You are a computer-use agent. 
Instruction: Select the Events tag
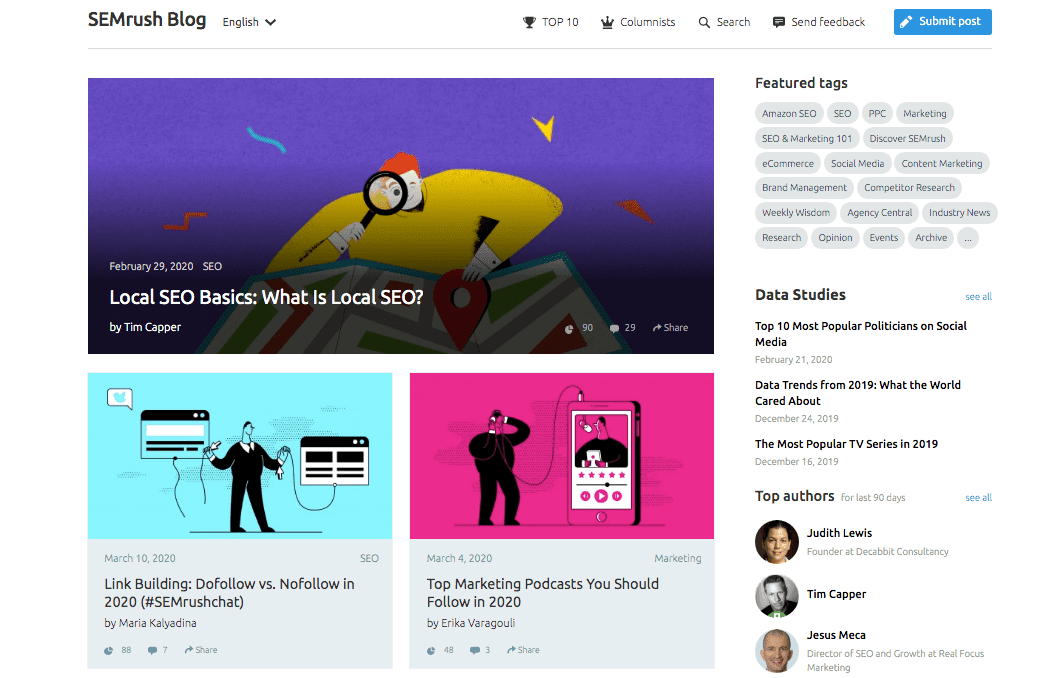tap(883, 238)
